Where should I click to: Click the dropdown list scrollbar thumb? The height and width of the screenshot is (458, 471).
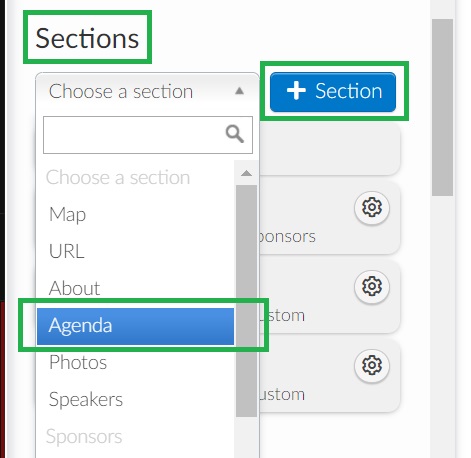coord(246,301)
